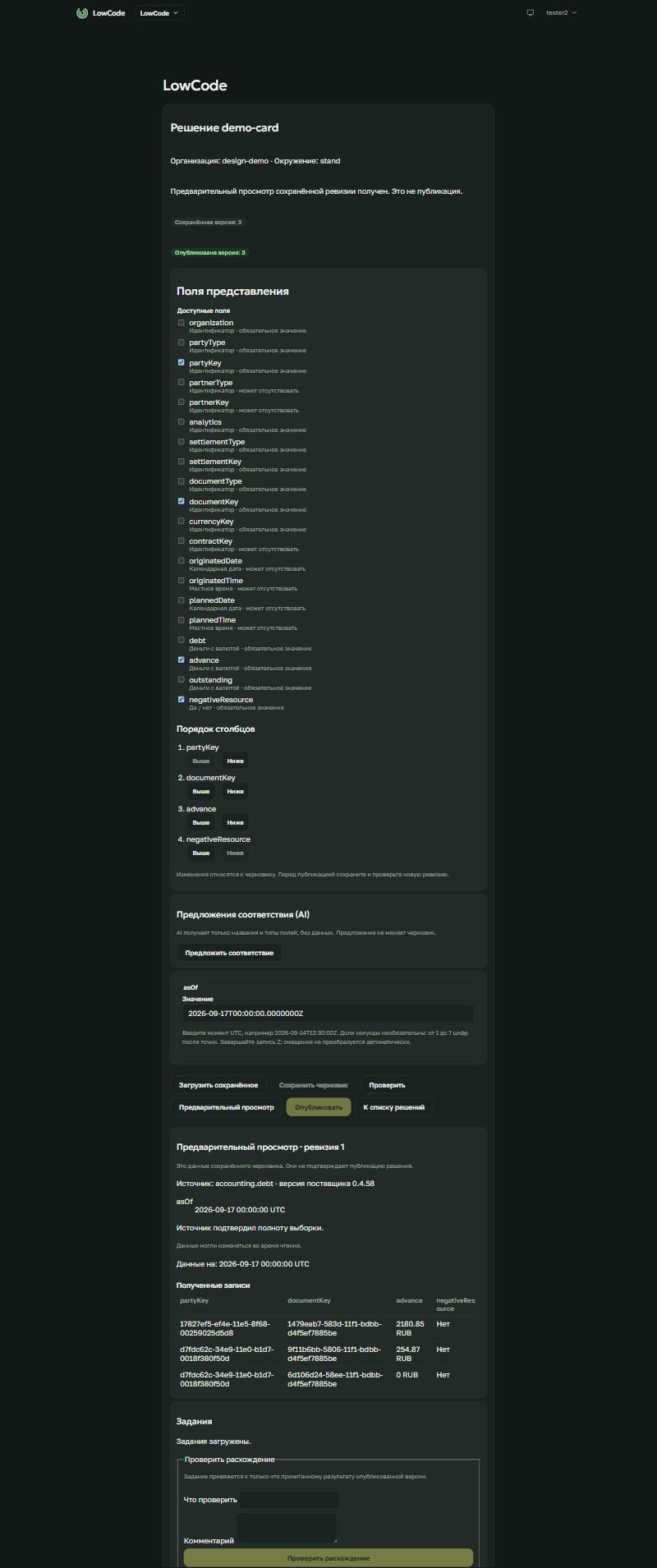Check the partnerType field checkbox

[x=181, y=382]
